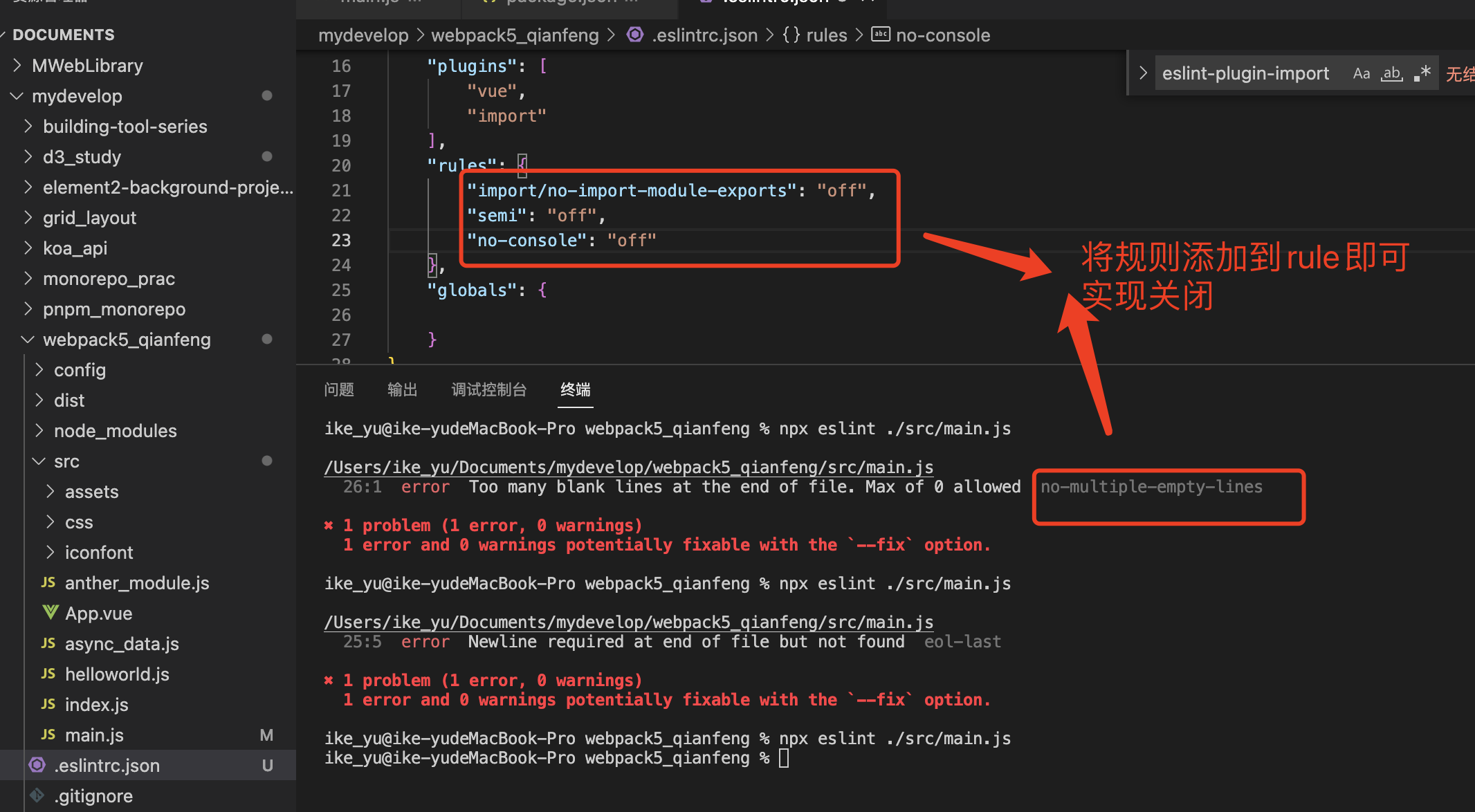Click the eslint-plugin-import search field
The width and height of the screenshot is (1475, 812).
[x=1245, y=73]
